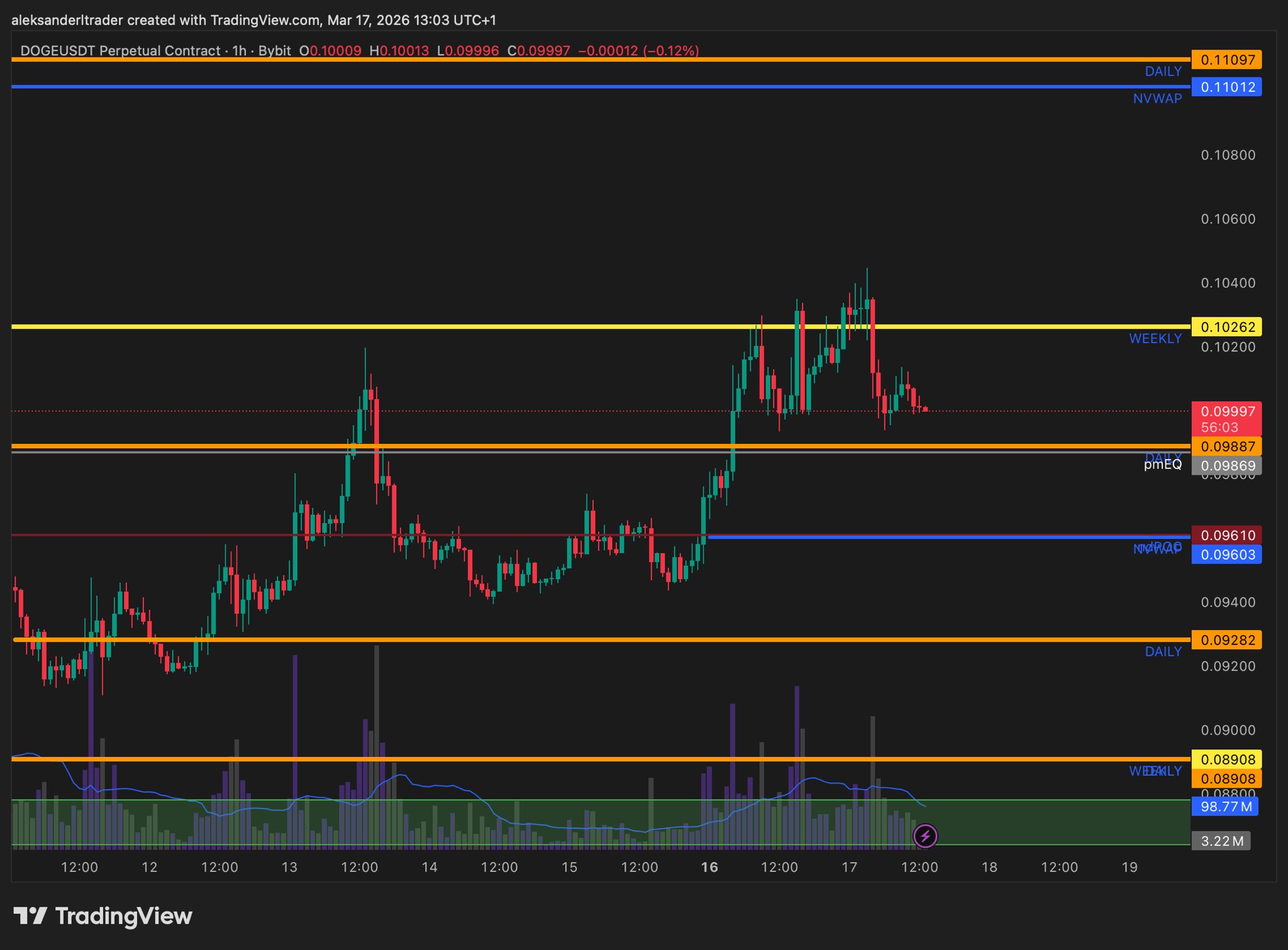Select the gray 3.22 M volume label

click(x=1221, y=841)
